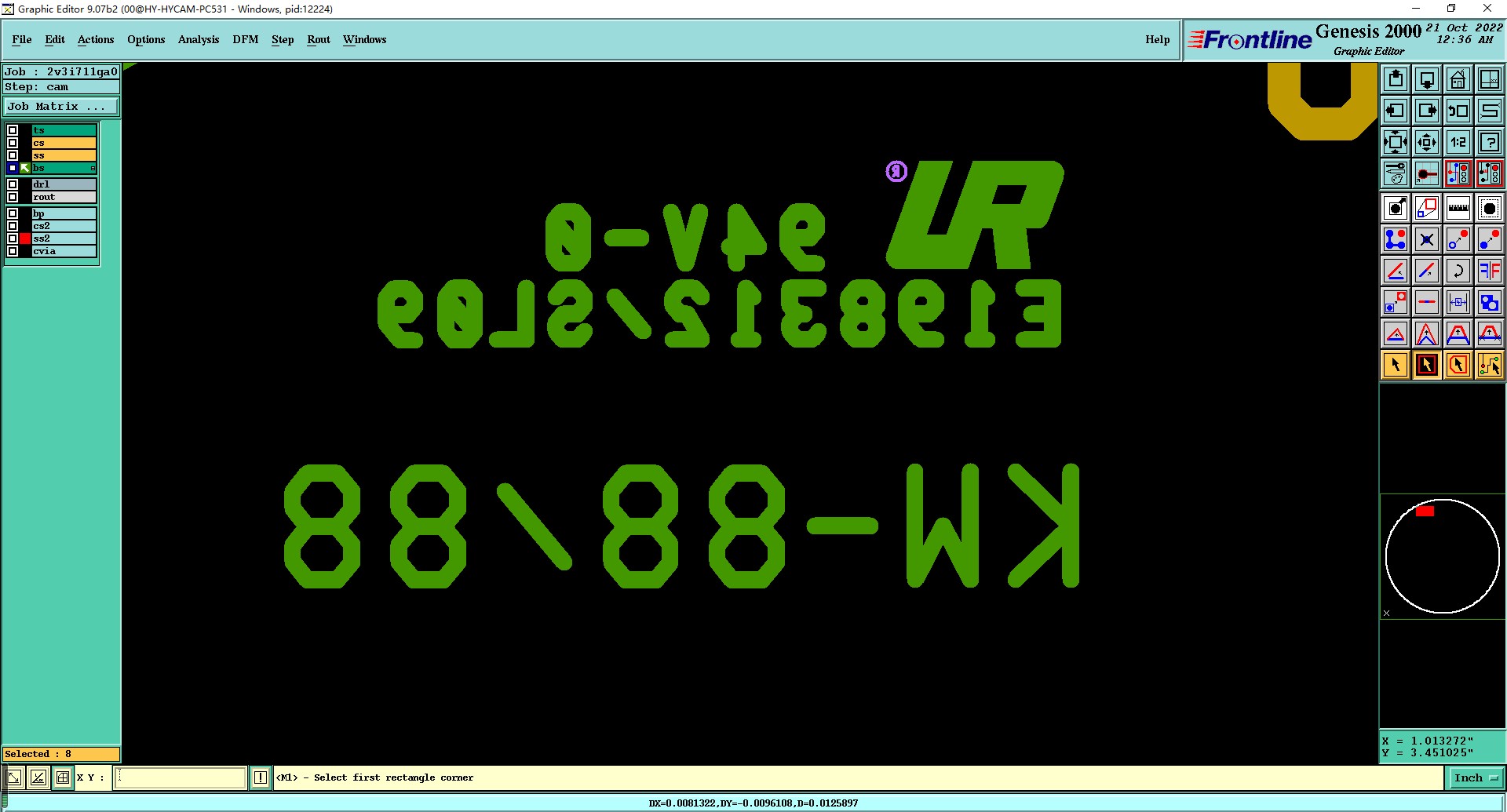Open the Actions menu
Screen dimensions: 1507x812
coord(96,39)
